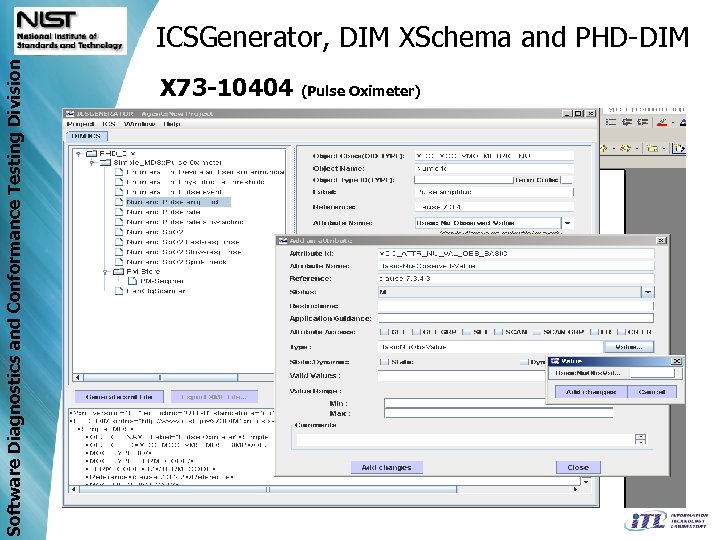
Task: Click the Numeric Pulse rate document icon
Action: [119, 212]
